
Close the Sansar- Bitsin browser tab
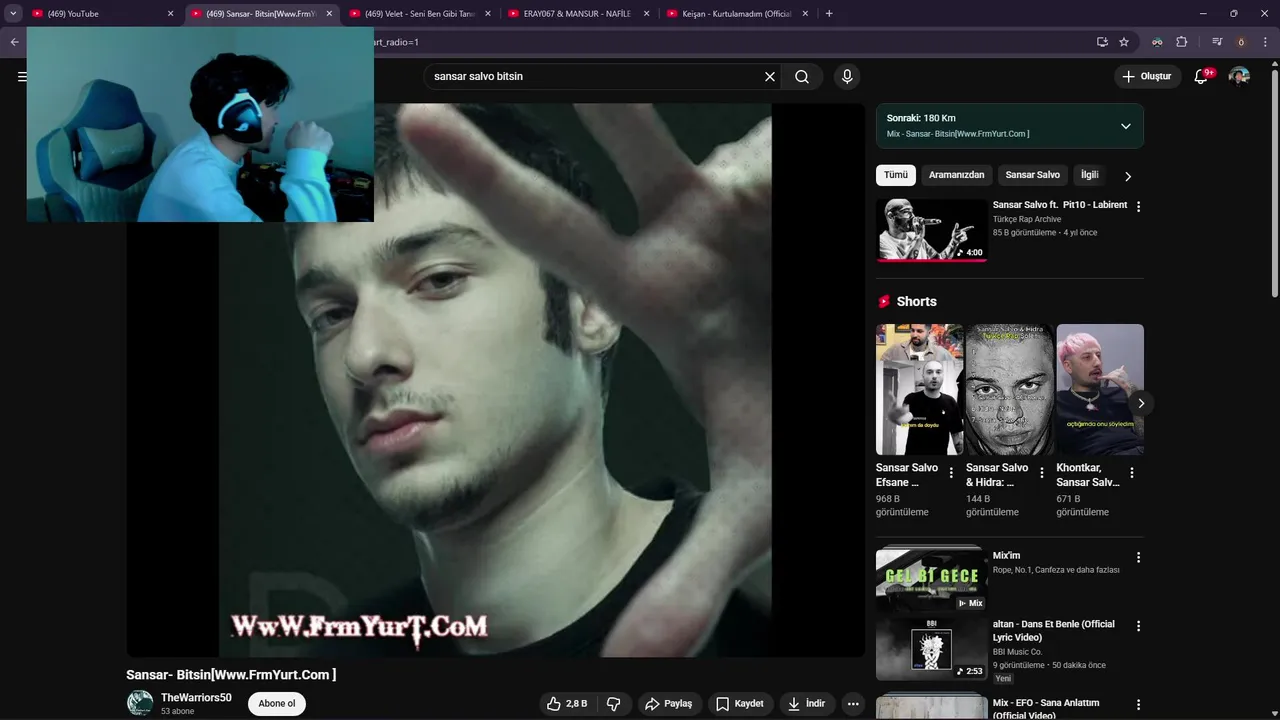click(x=329, y=14)
